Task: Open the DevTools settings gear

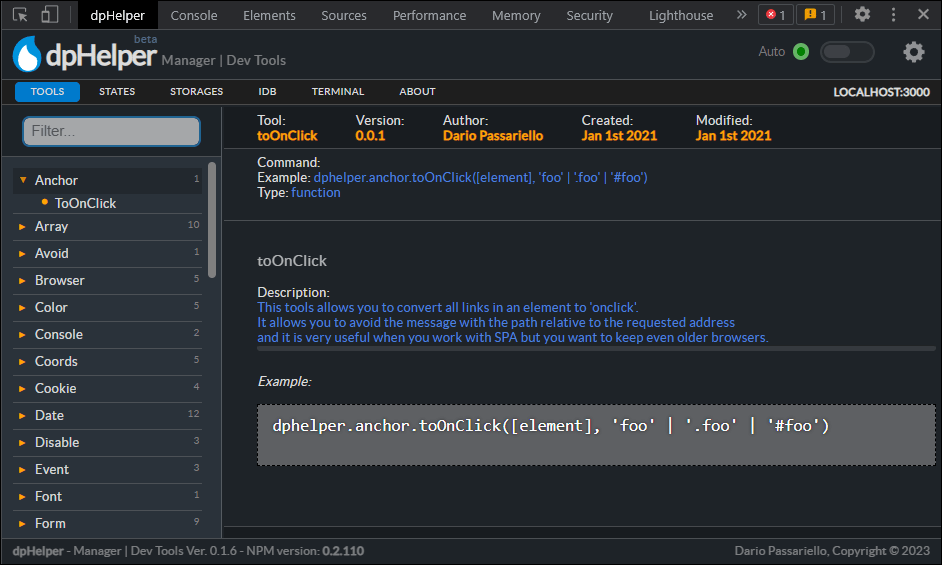Action: (x=862, y=14)
